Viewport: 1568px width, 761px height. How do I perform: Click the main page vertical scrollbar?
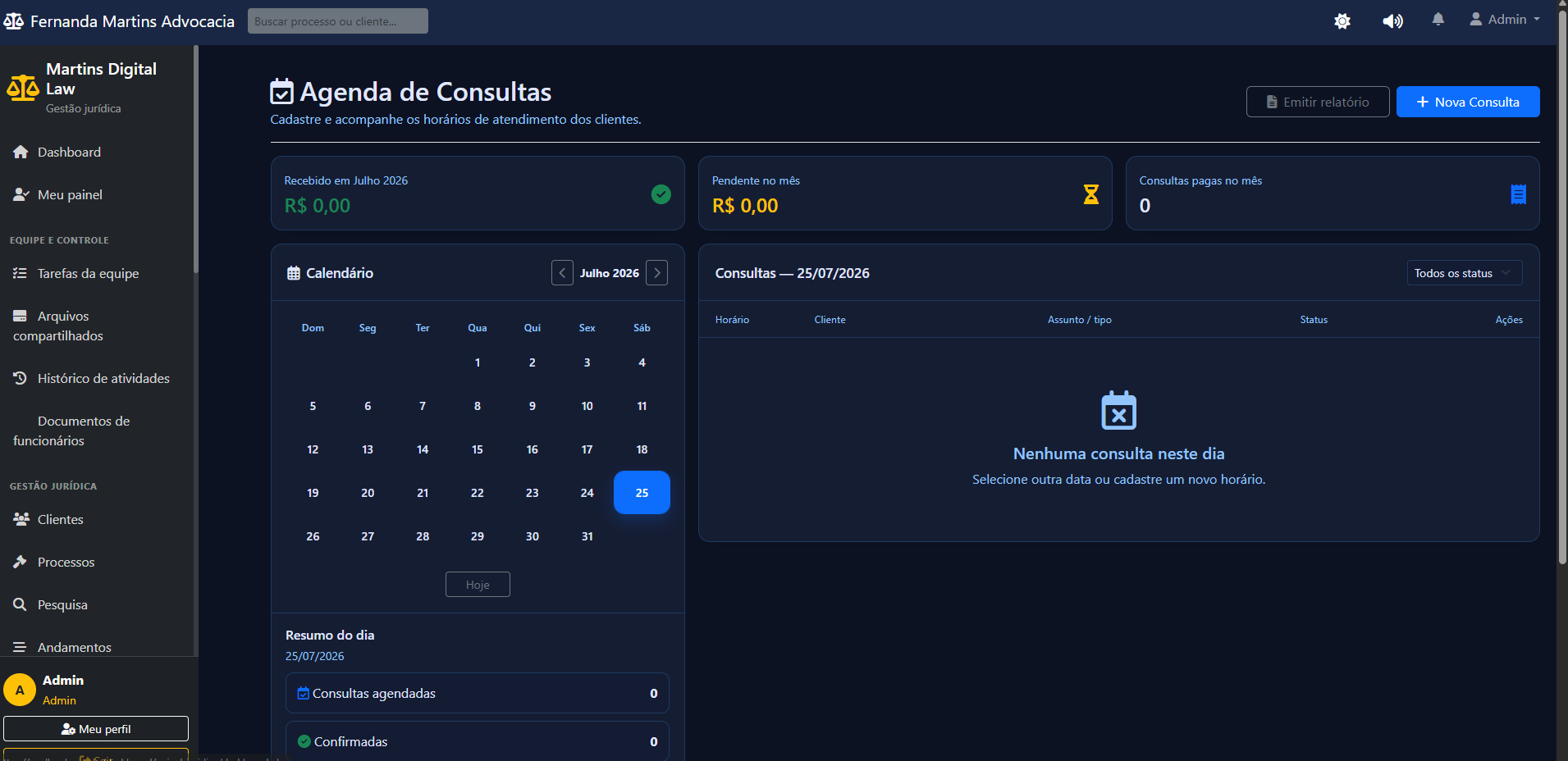click(x=1562, y=287)
